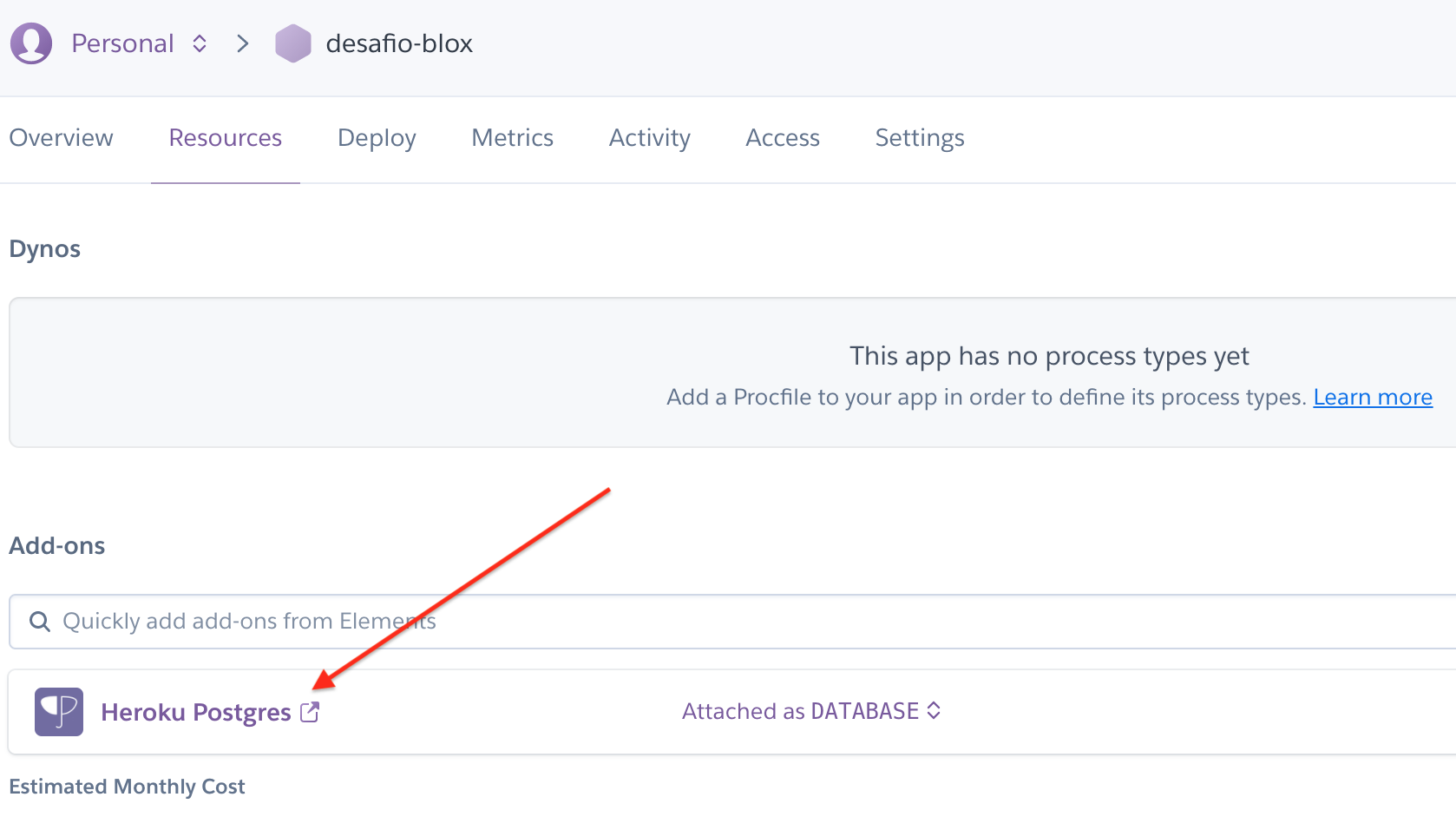Switch to the Deploy tab
The height and width of the screenshot is (830, 1456).
(x=377, y=138)
